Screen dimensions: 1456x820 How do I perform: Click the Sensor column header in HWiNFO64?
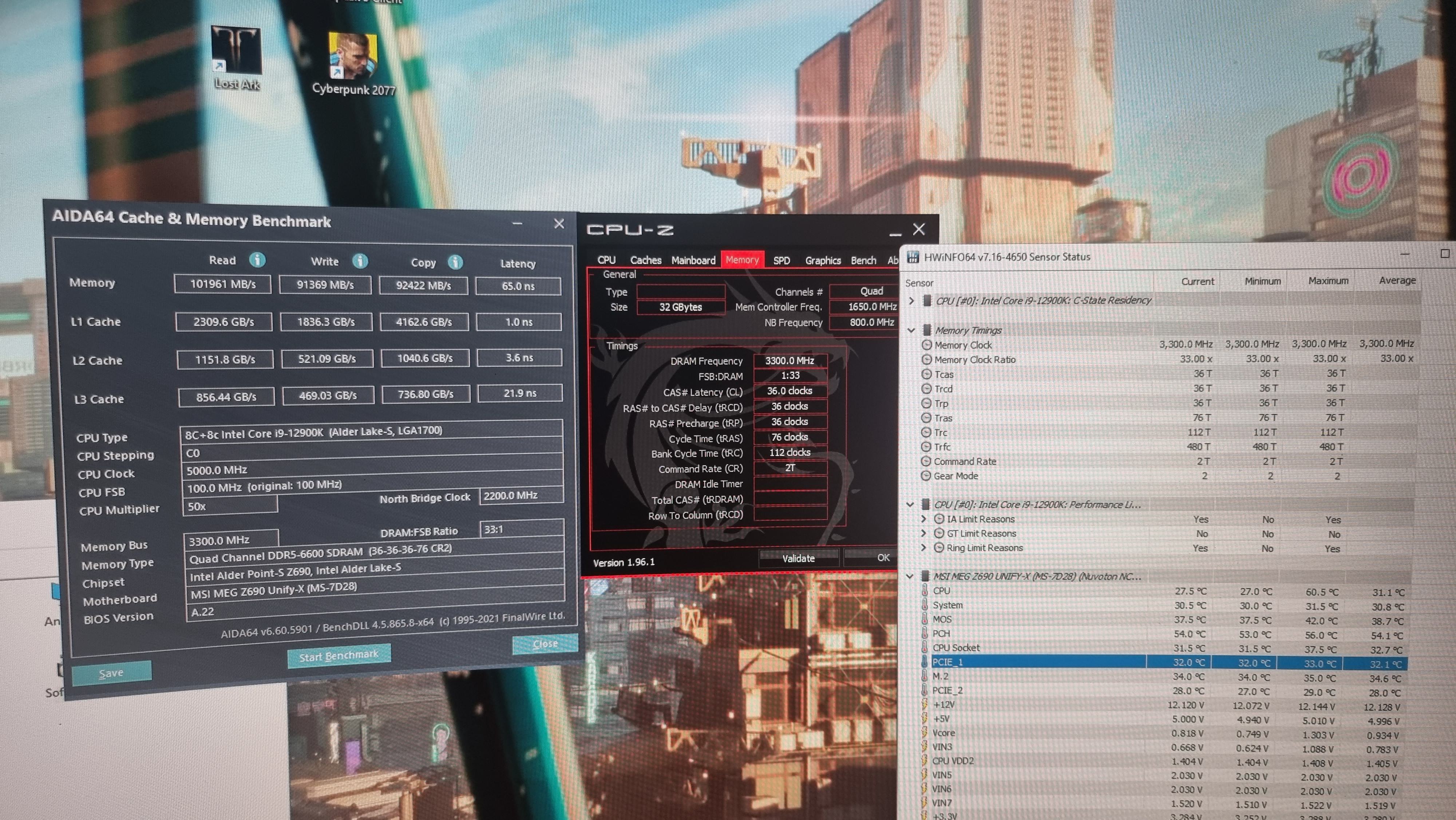point(919,283)
